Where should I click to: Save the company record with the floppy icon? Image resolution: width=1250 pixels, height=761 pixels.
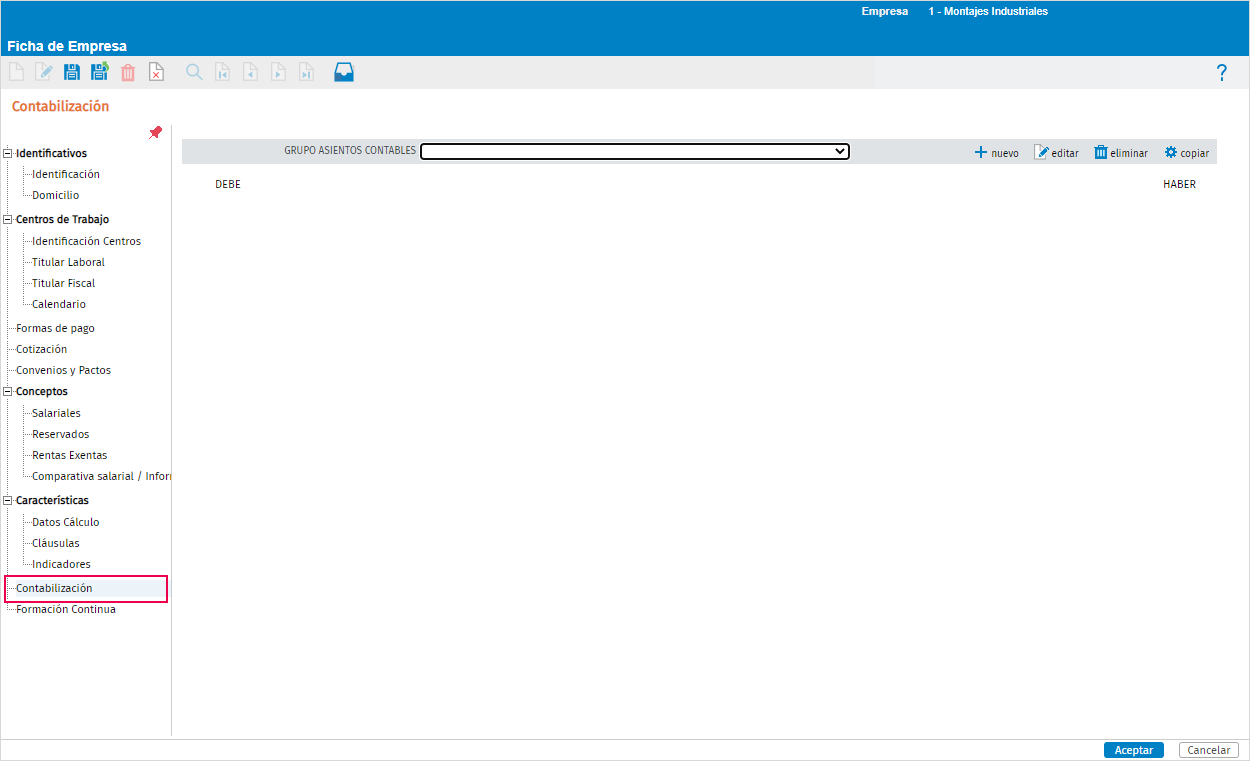click(72, 72)
